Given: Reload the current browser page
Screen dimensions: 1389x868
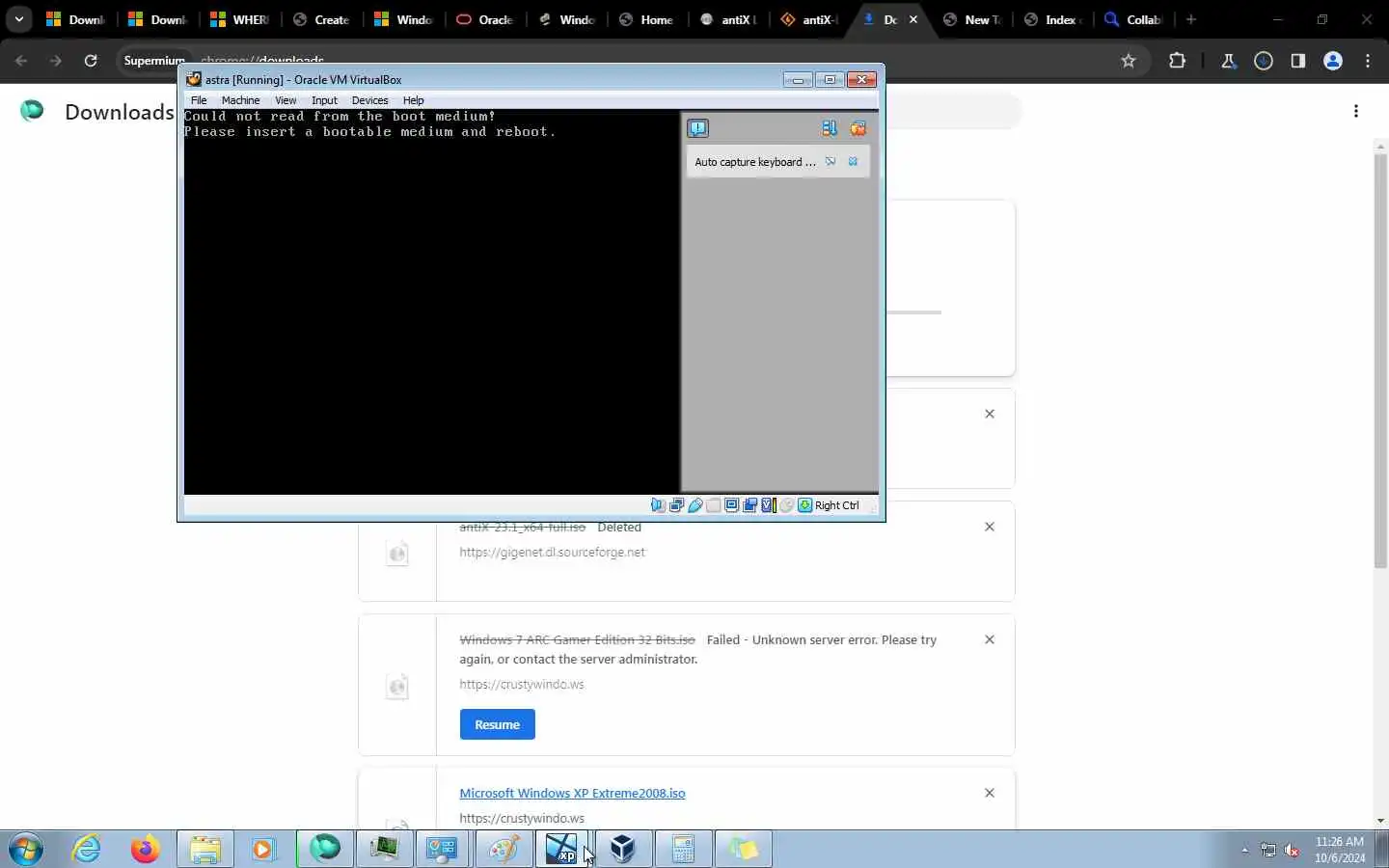Looking at the screenshot, I should click(91, 61).
